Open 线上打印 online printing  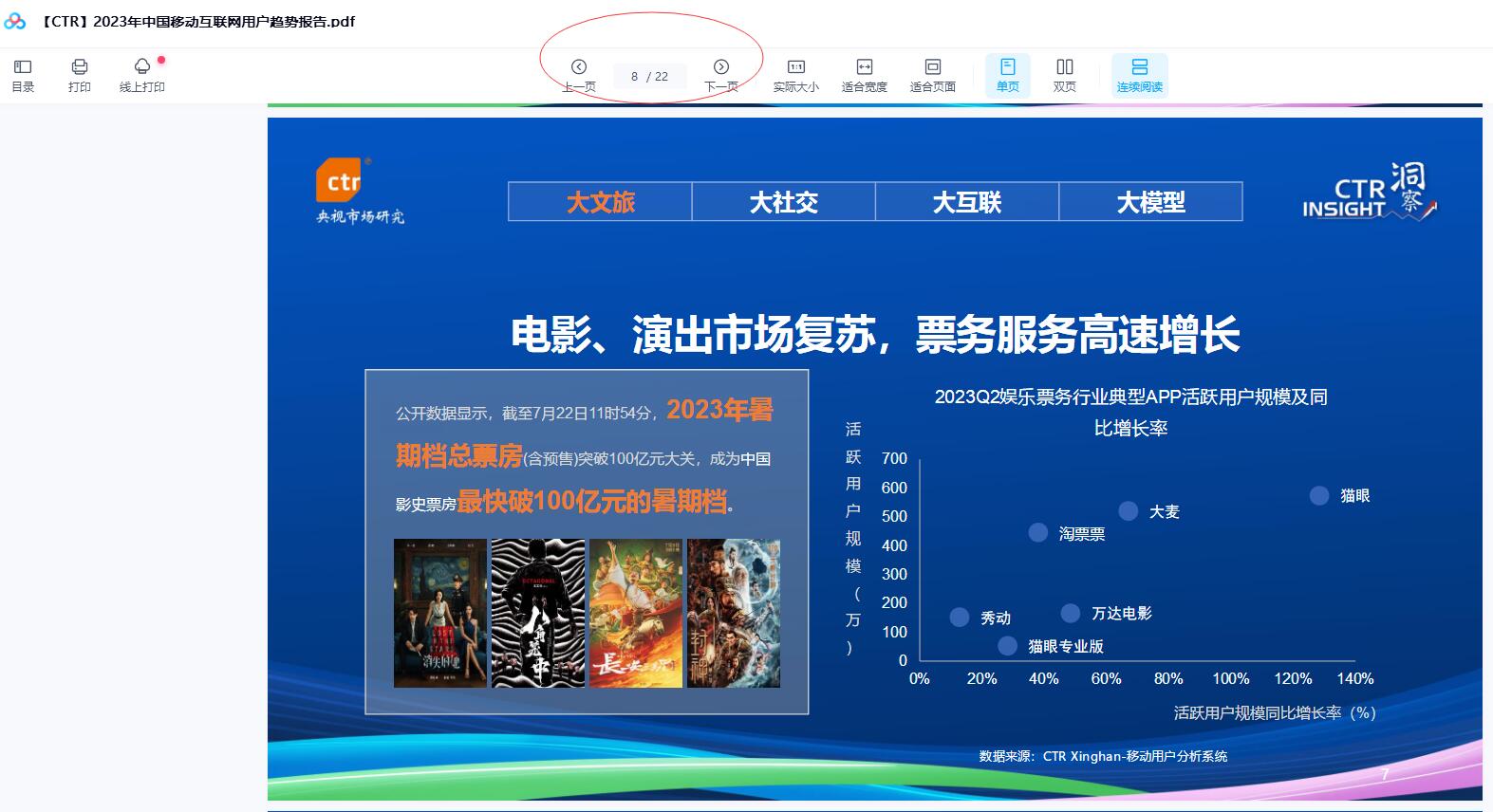coord(141,75)
